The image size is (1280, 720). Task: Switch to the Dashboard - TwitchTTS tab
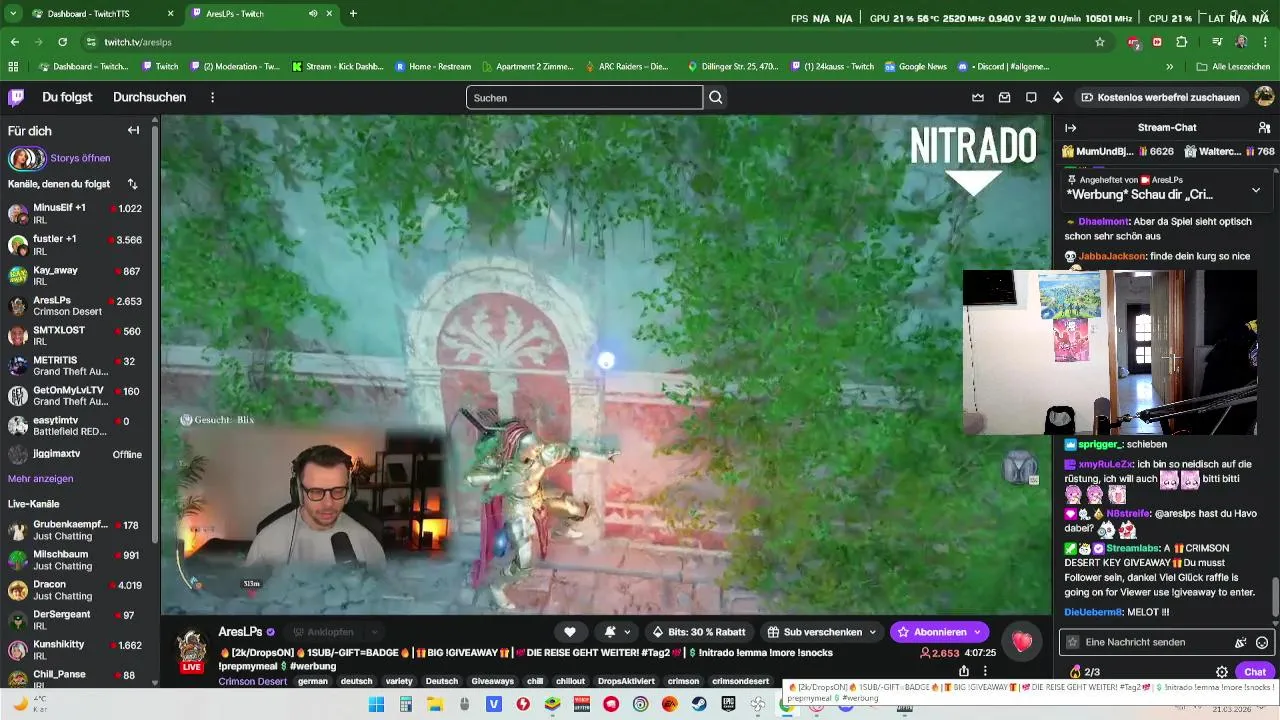coord(103,14)
